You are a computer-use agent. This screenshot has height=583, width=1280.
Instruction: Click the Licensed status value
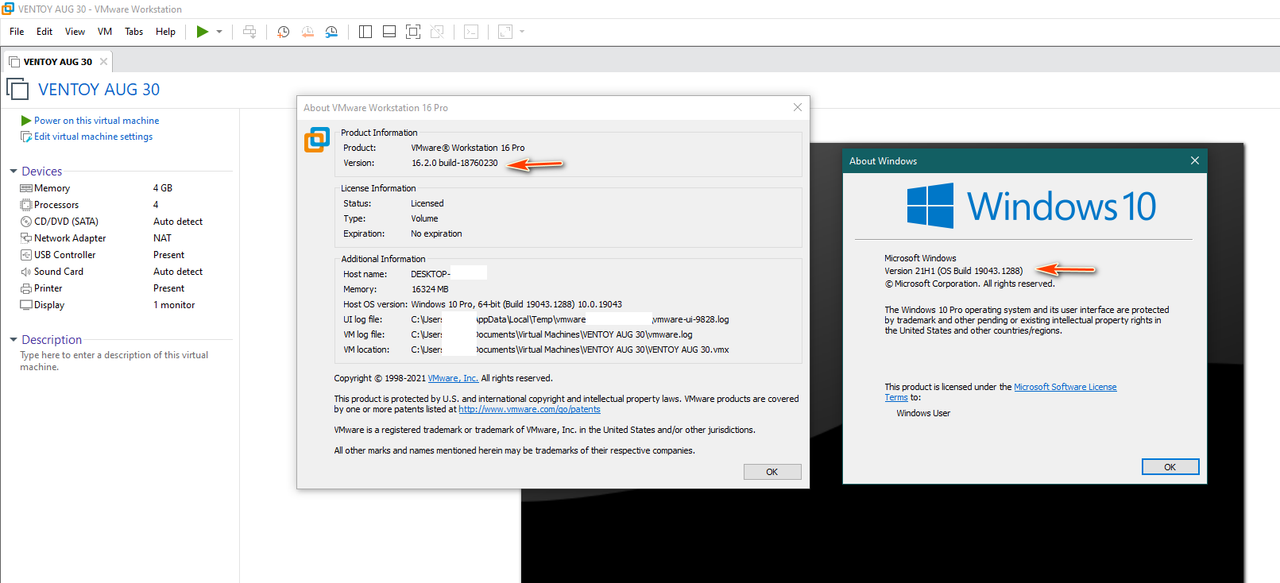tap(428, 203)
